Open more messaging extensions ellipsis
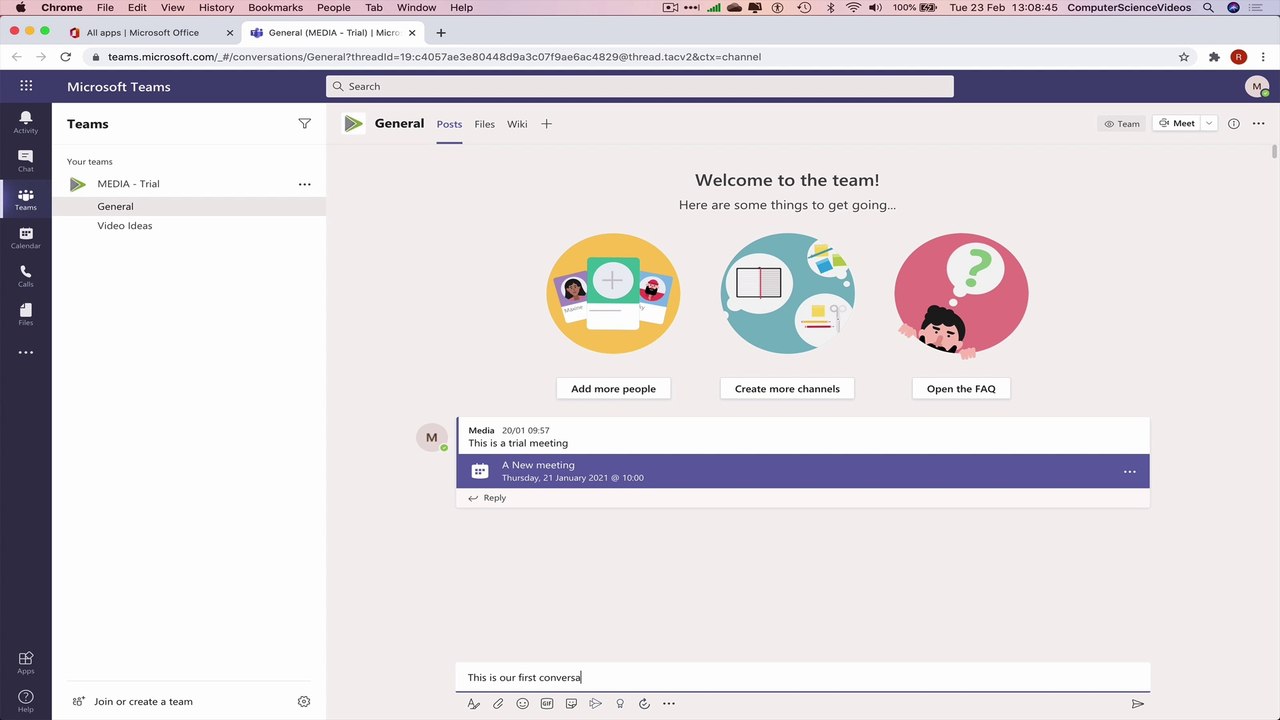Image resolution: width=1280 pixels, height=720 pixels. [x=669, y=704]
